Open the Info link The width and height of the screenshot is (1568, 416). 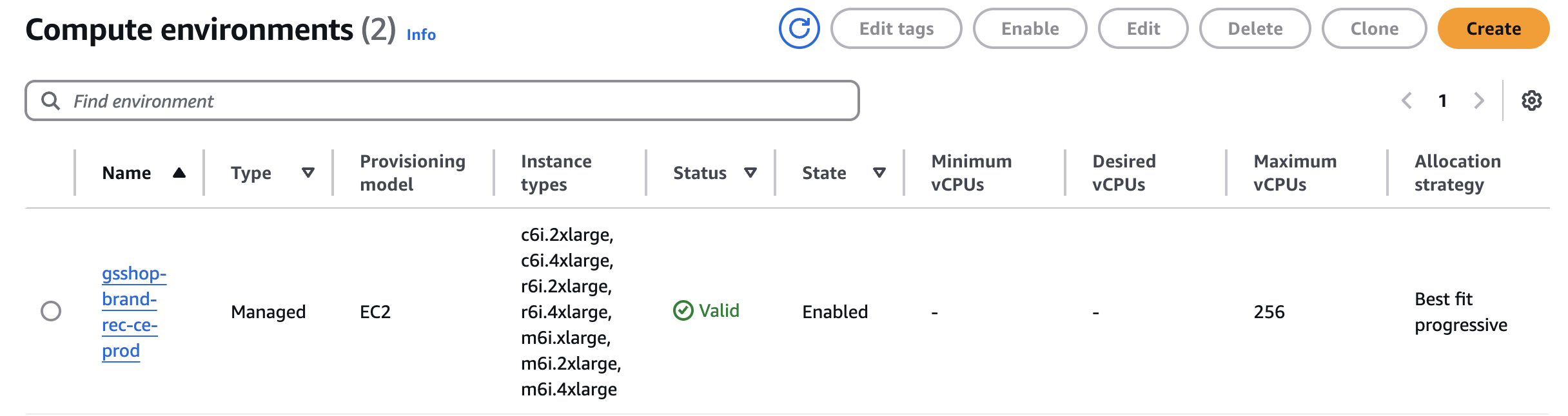(421, 35)
